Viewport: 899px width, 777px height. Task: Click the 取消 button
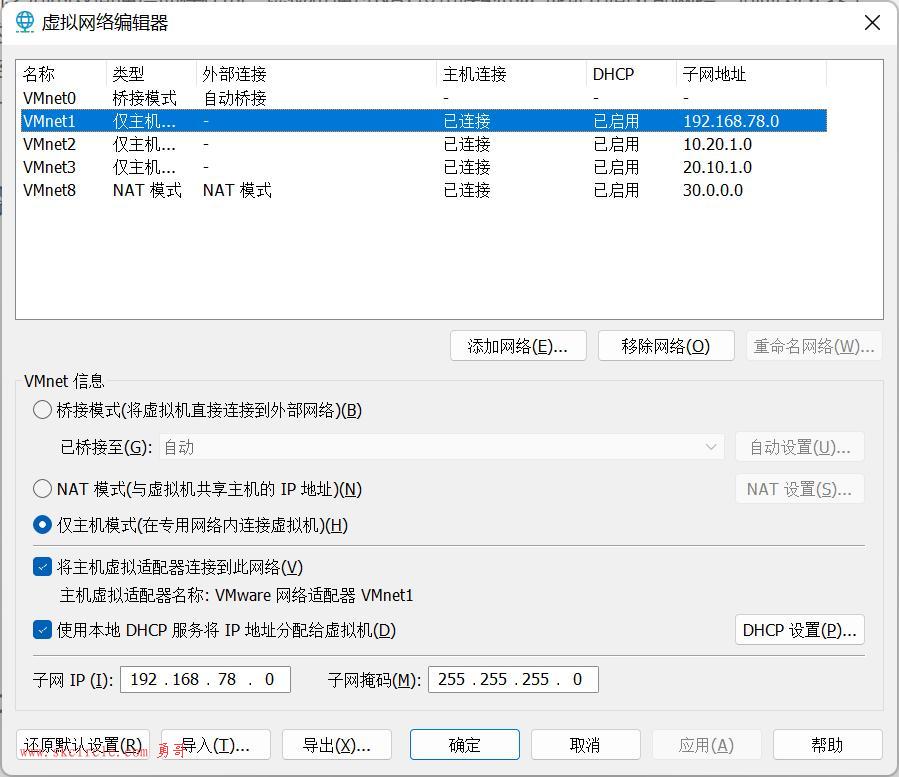(x=586, y=745)
